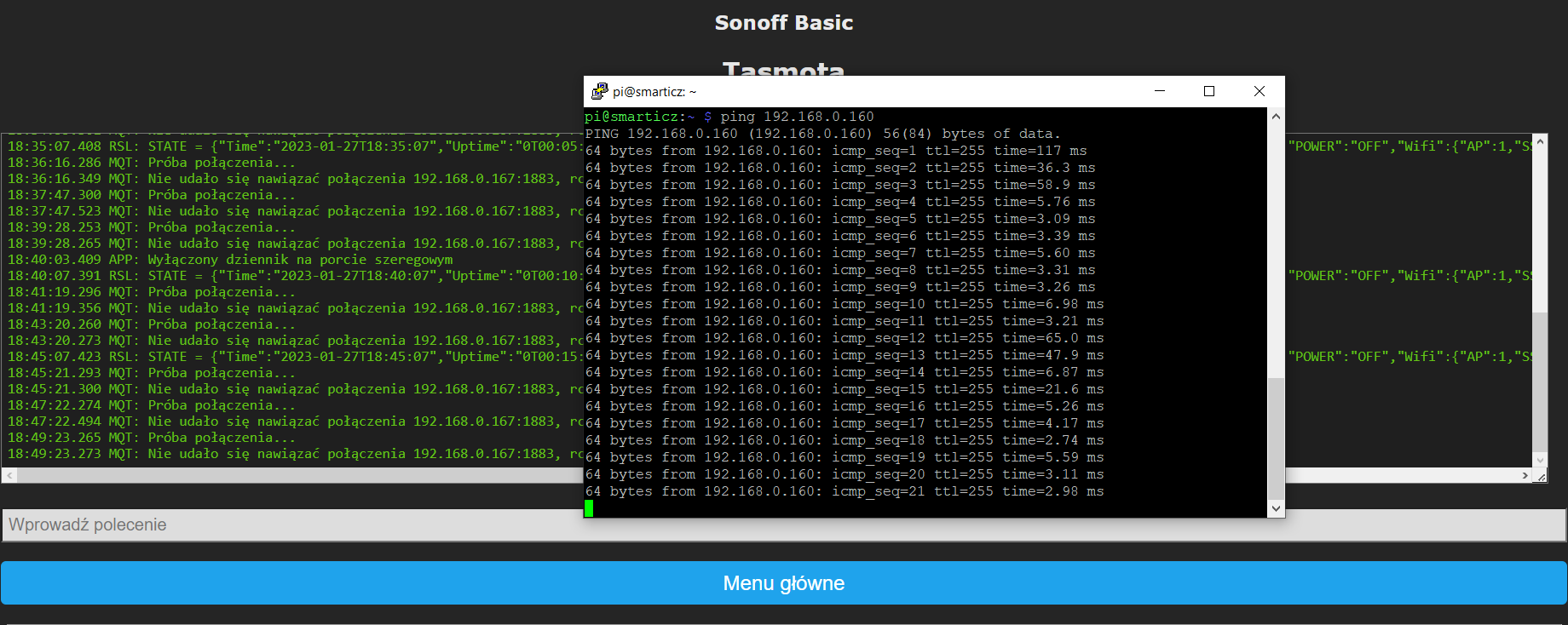The width and height of the screenshot is (1568, 625).
Task: Select ping line icmp_seq=15 time=21.6 ms
Action: (845, 389)
